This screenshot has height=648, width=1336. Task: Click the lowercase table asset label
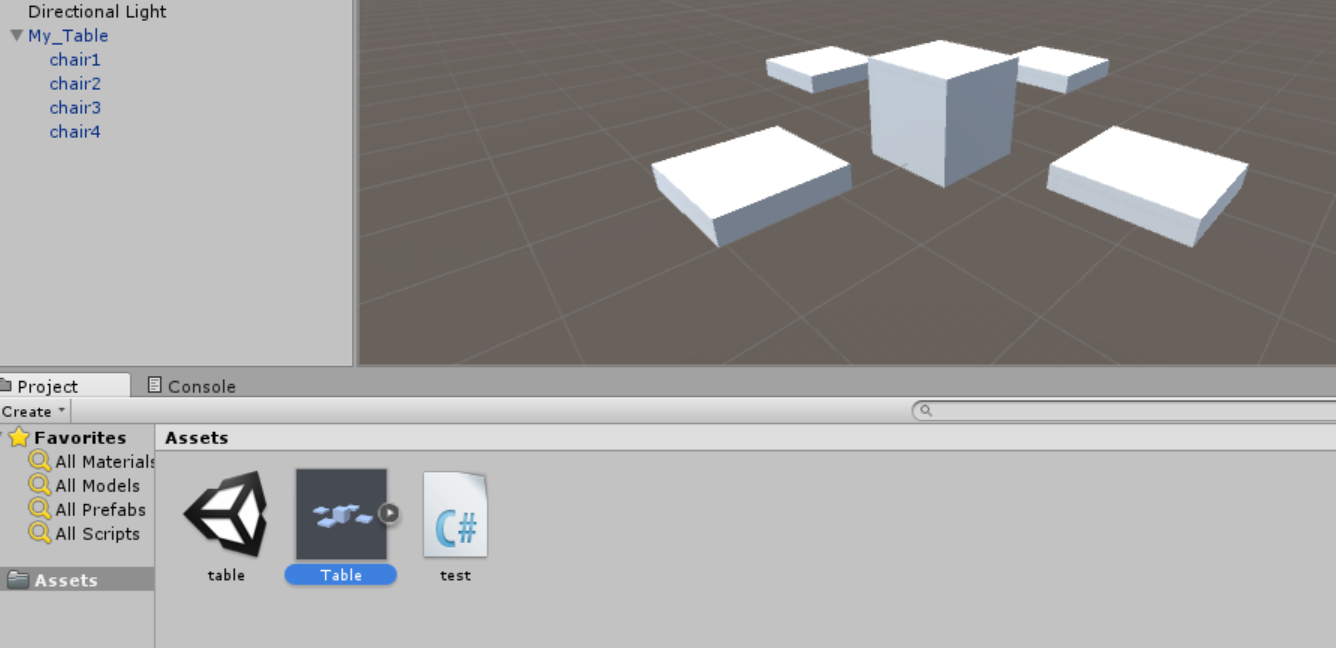pos(226,575)
